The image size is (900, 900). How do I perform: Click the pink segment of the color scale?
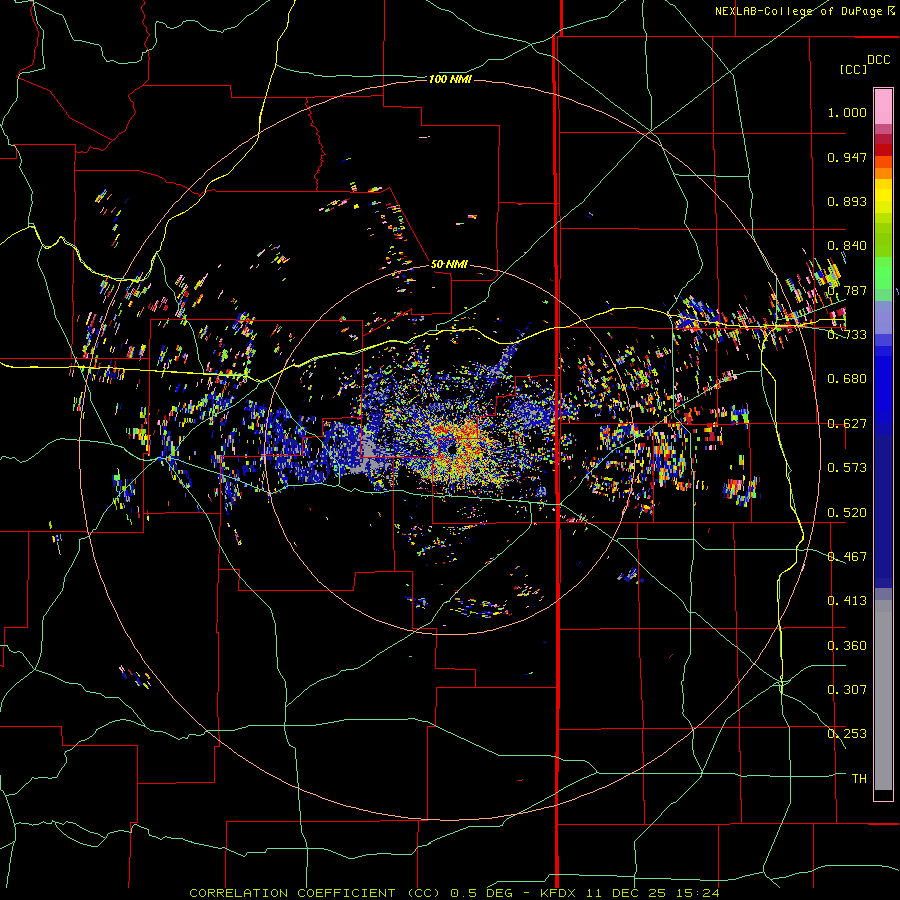pos(883,107)
